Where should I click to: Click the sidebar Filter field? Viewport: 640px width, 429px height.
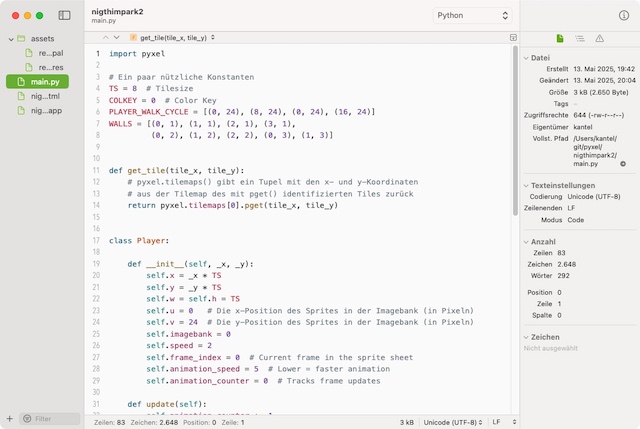point(50,419)
